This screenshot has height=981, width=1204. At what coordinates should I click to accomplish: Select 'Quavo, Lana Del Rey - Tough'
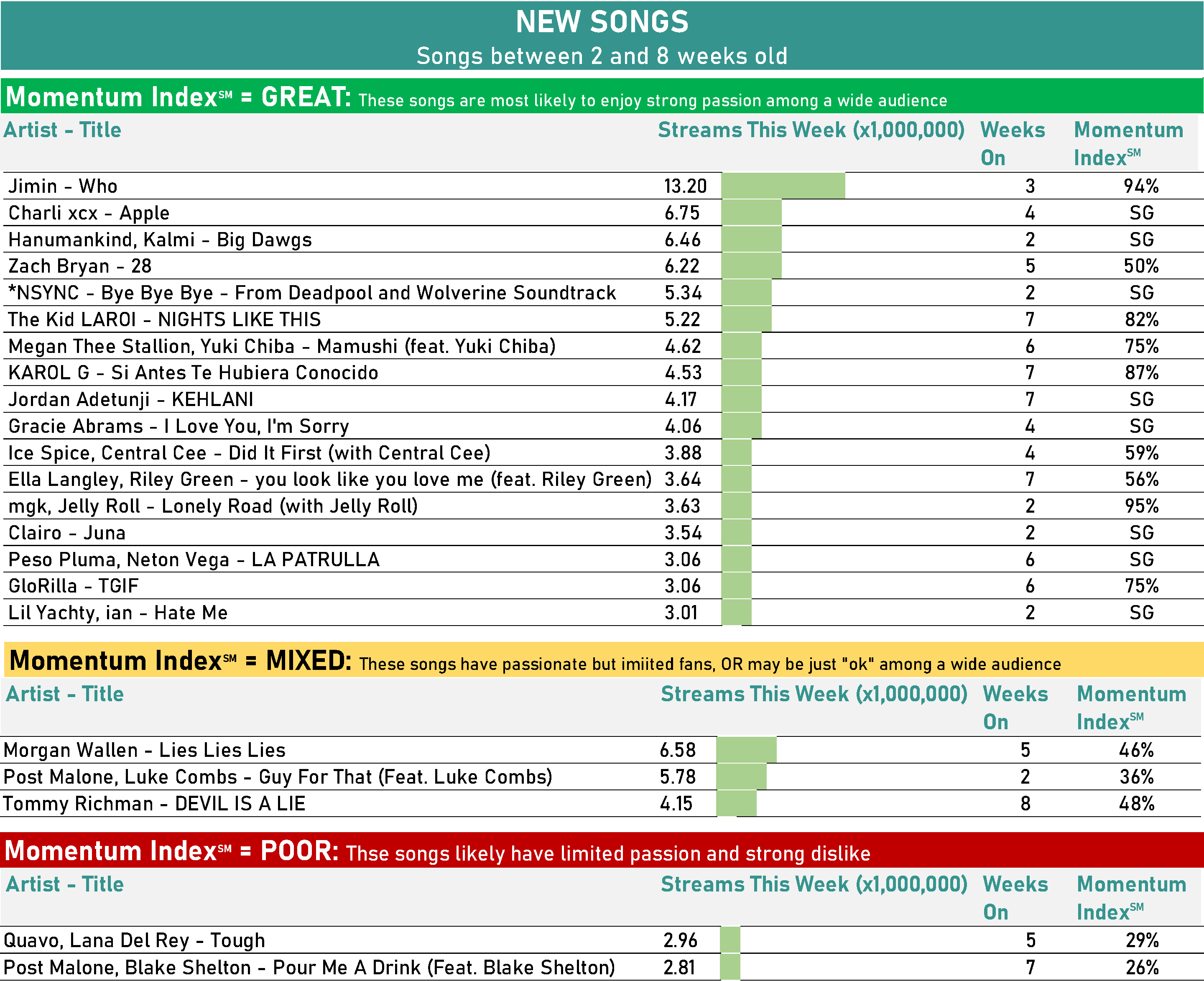[134, 940]
